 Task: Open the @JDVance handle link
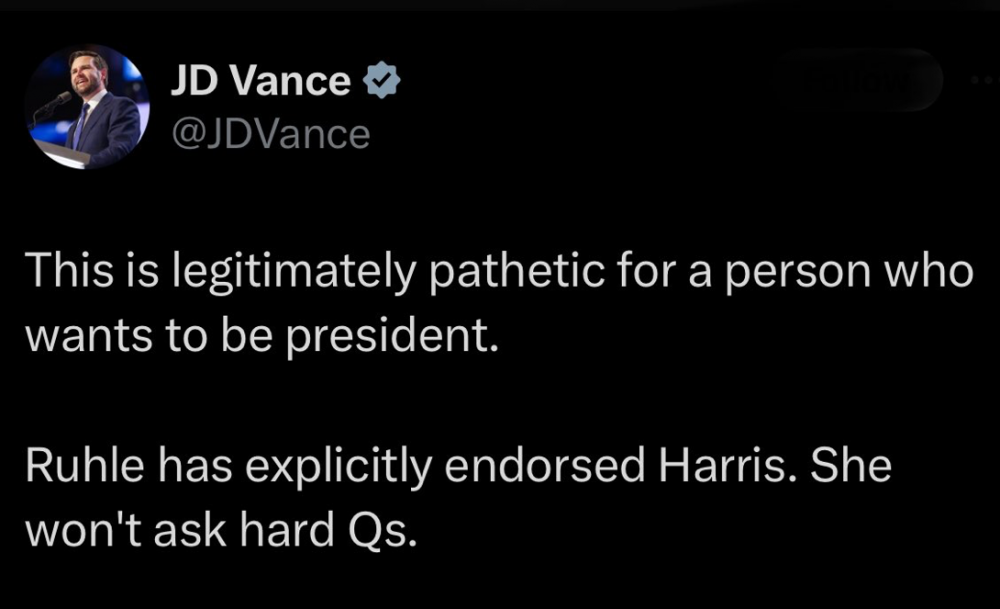pyautogui.click(x=270, y=134)
